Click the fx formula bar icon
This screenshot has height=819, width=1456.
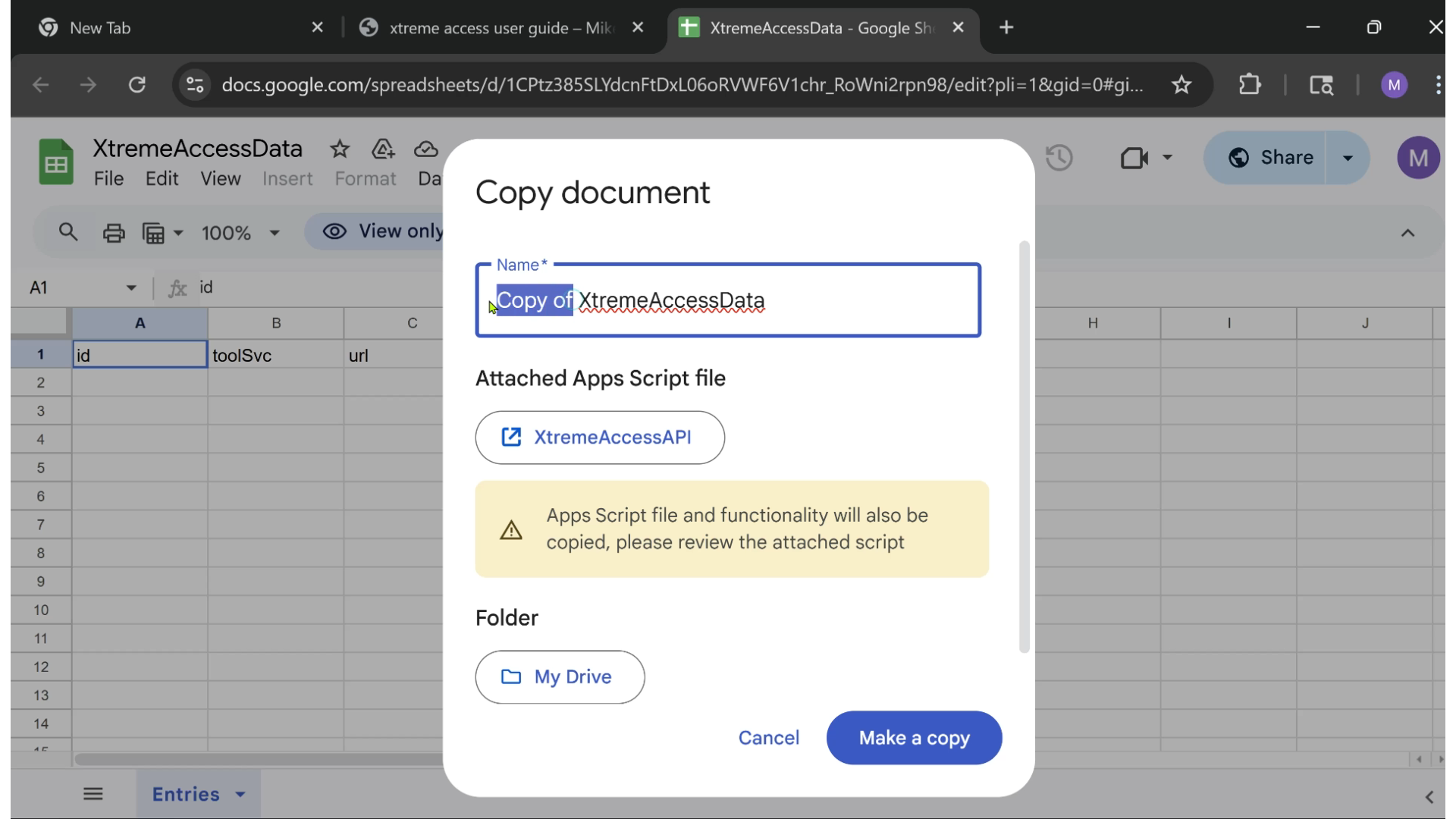pos(177,287)
